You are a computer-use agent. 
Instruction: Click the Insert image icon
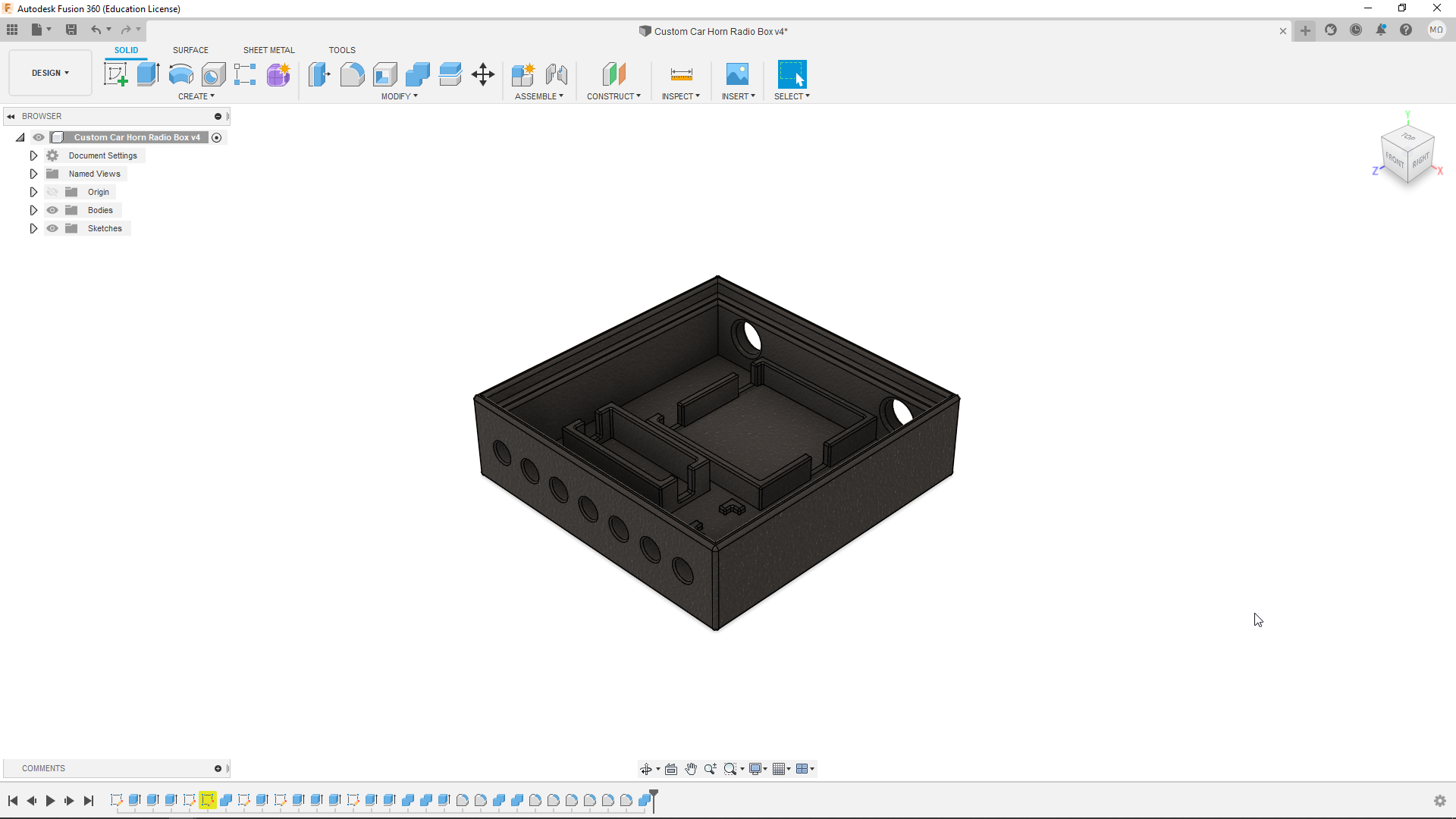pos(737,74)
